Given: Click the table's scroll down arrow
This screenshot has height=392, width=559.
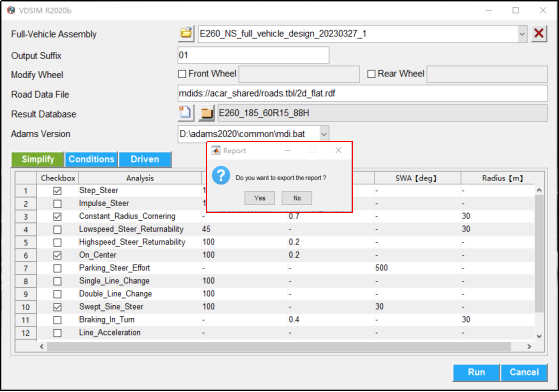Looking at the screenshot, I should click(x=539, y=336).
